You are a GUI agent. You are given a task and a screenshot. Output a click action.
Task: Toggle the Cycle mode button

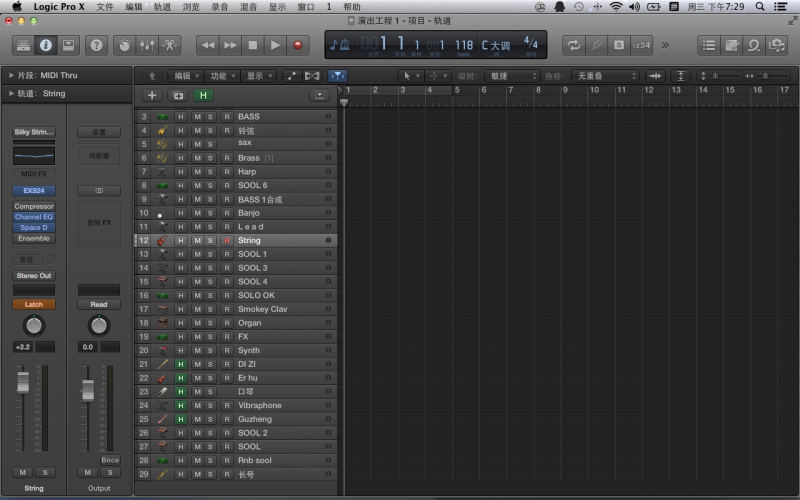pyautogui.click(x=574, y=45)
